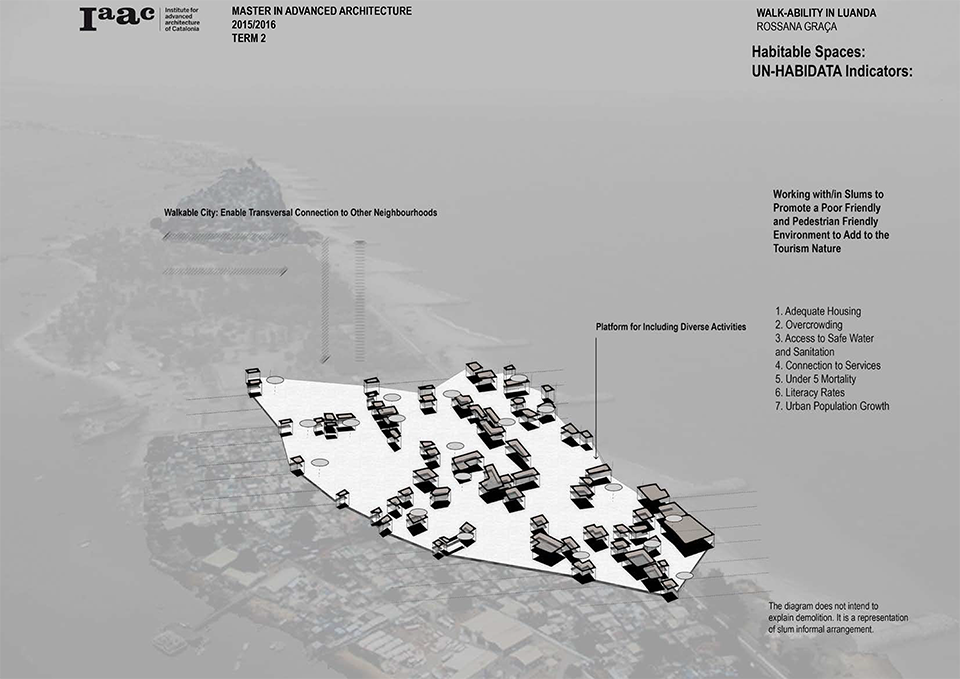Screen dimensions: 960x679
Task: Open the WALK-ABILITY IN LUANDA title
Action: 817,11
